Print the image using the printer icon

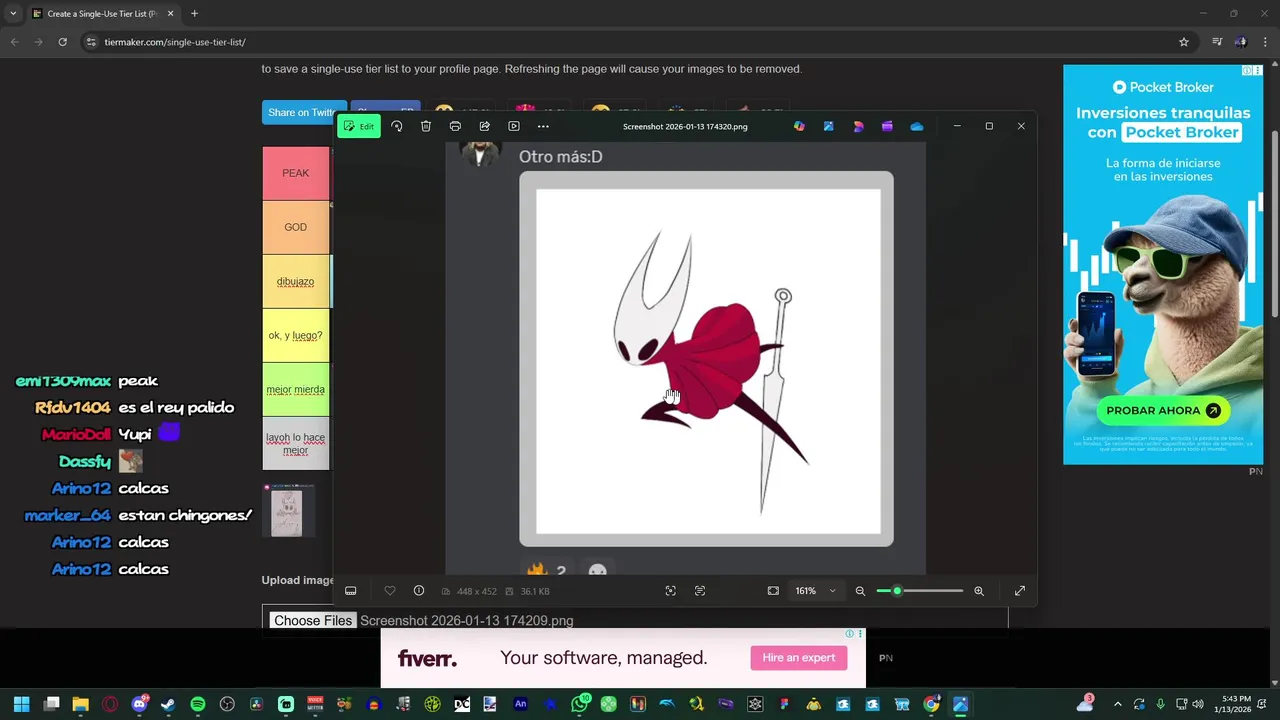click(x=455, y=126)
